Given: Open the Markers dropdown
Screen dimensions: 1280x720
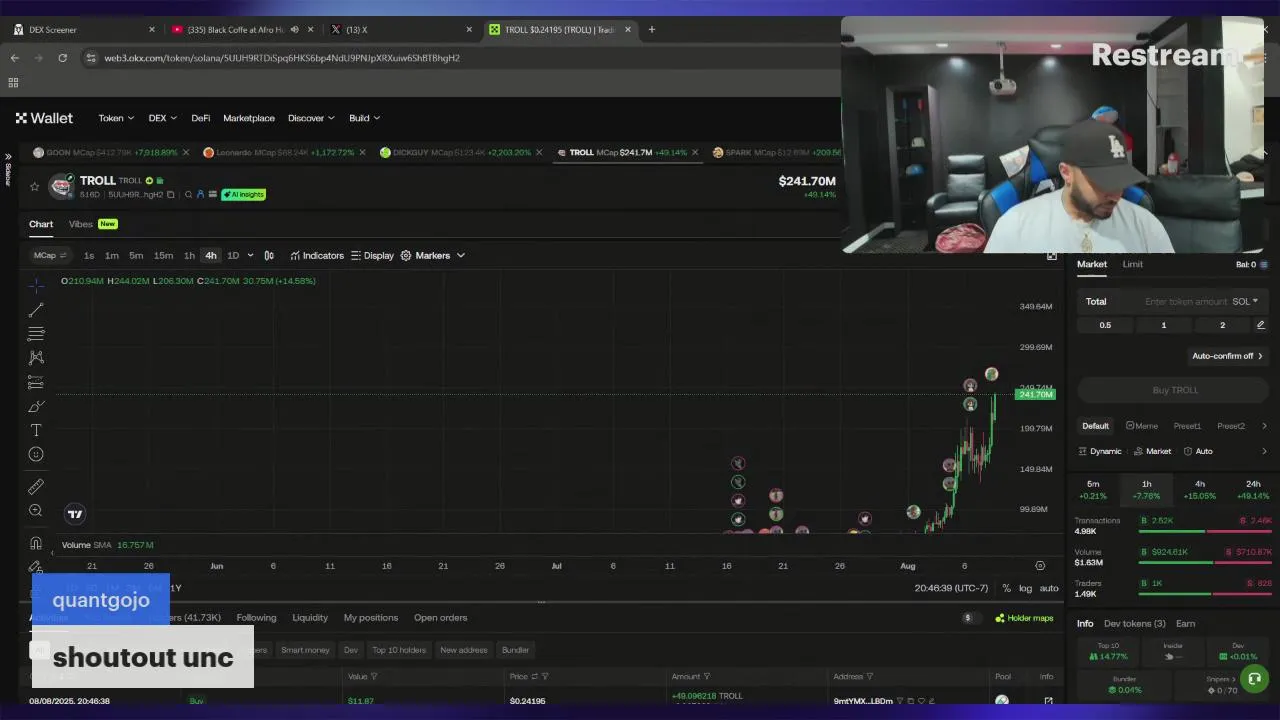Looking at the screenshot, I should pos(433,255).
